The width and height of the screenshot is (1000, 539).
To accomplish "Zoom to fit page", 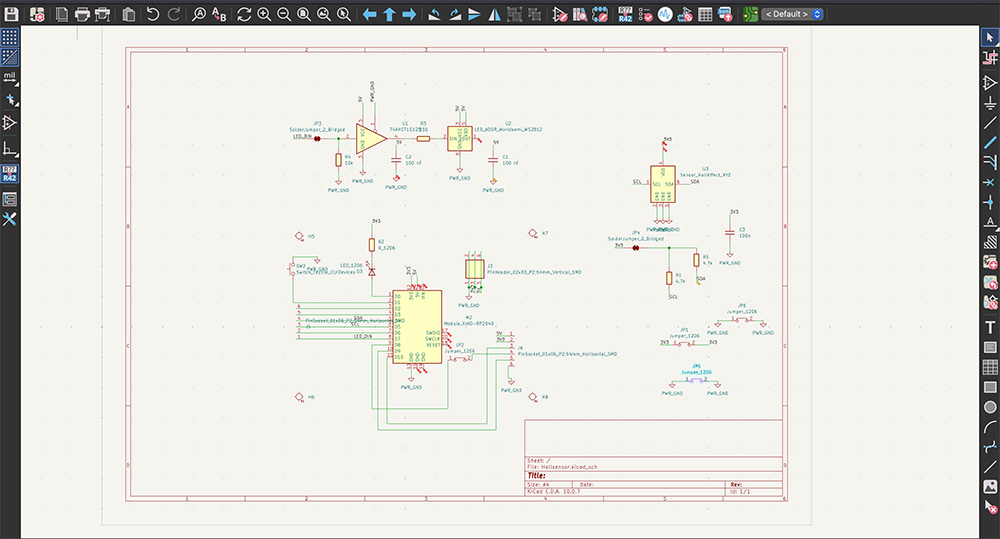I will (304, 14).
